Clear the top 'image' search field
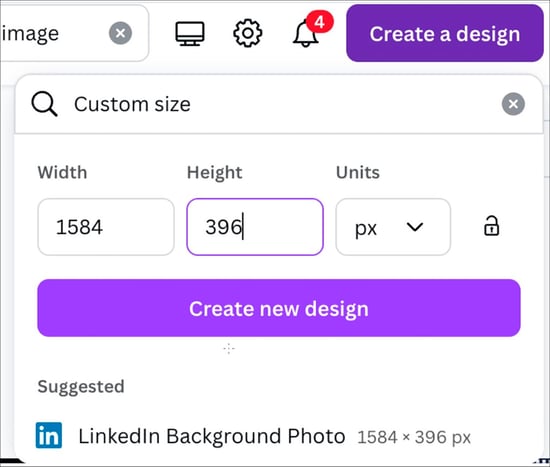Screen dimensions: 550x467 coord(120,33)
